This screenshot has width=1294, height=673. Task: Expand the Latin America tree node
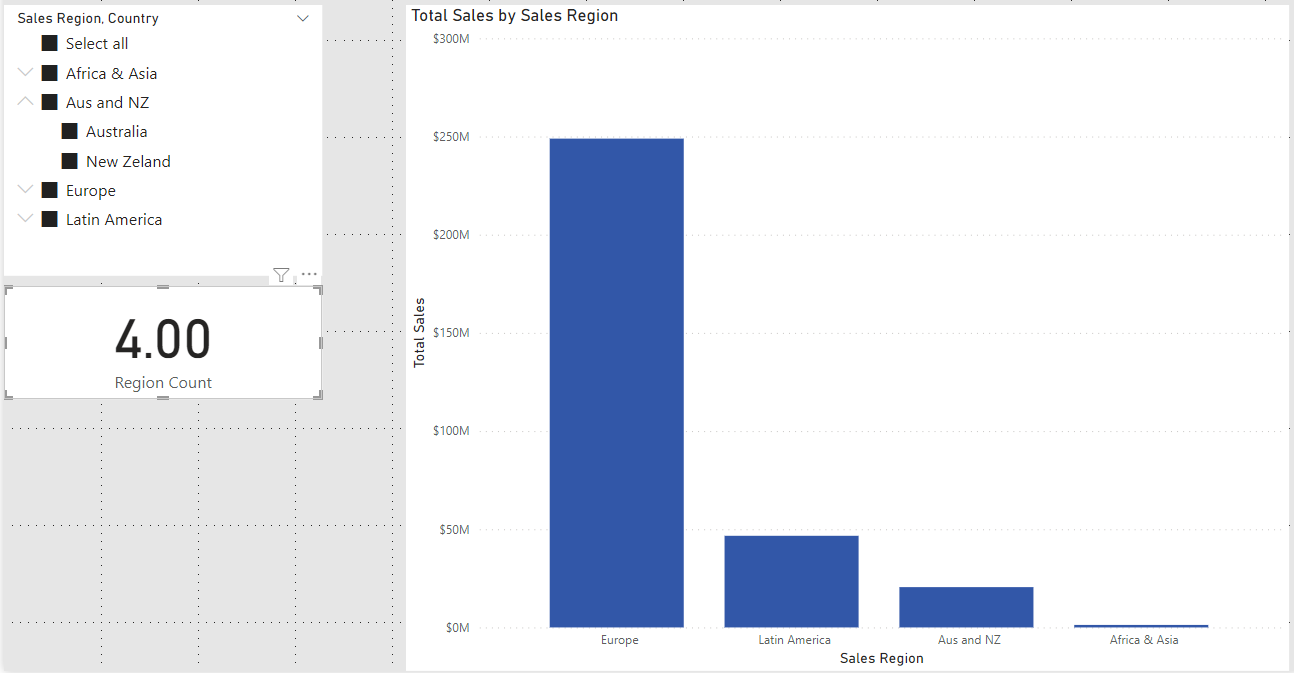pos(25,219)
